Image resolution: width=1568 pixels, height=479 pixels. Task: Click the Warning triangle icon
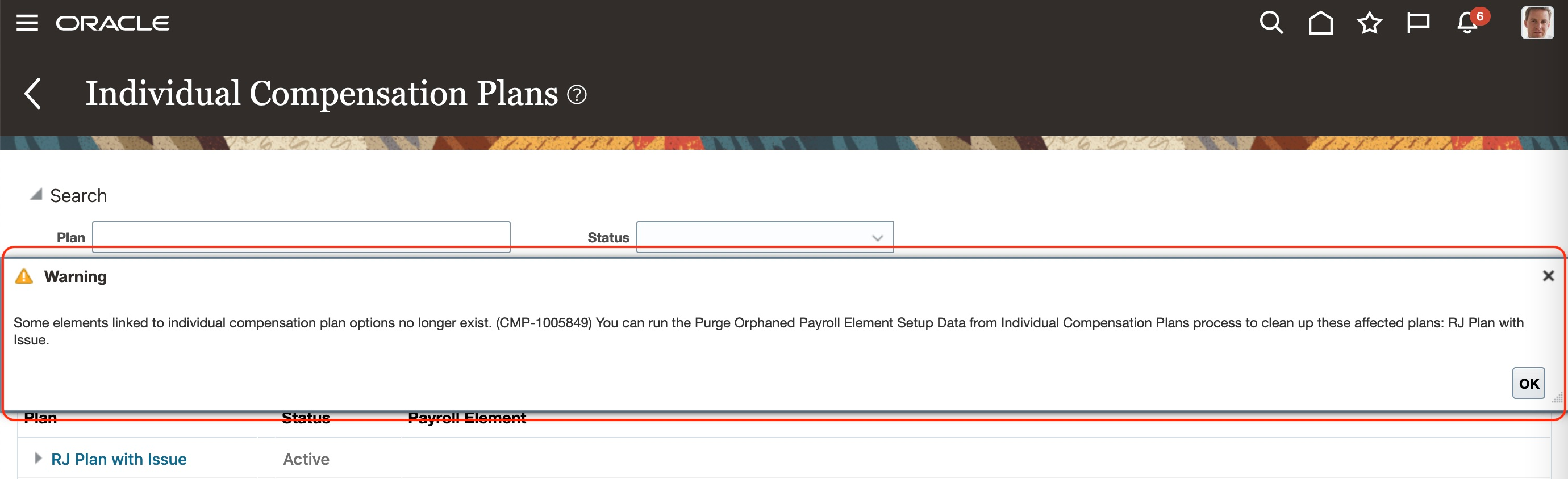click(x=24, y=276)
